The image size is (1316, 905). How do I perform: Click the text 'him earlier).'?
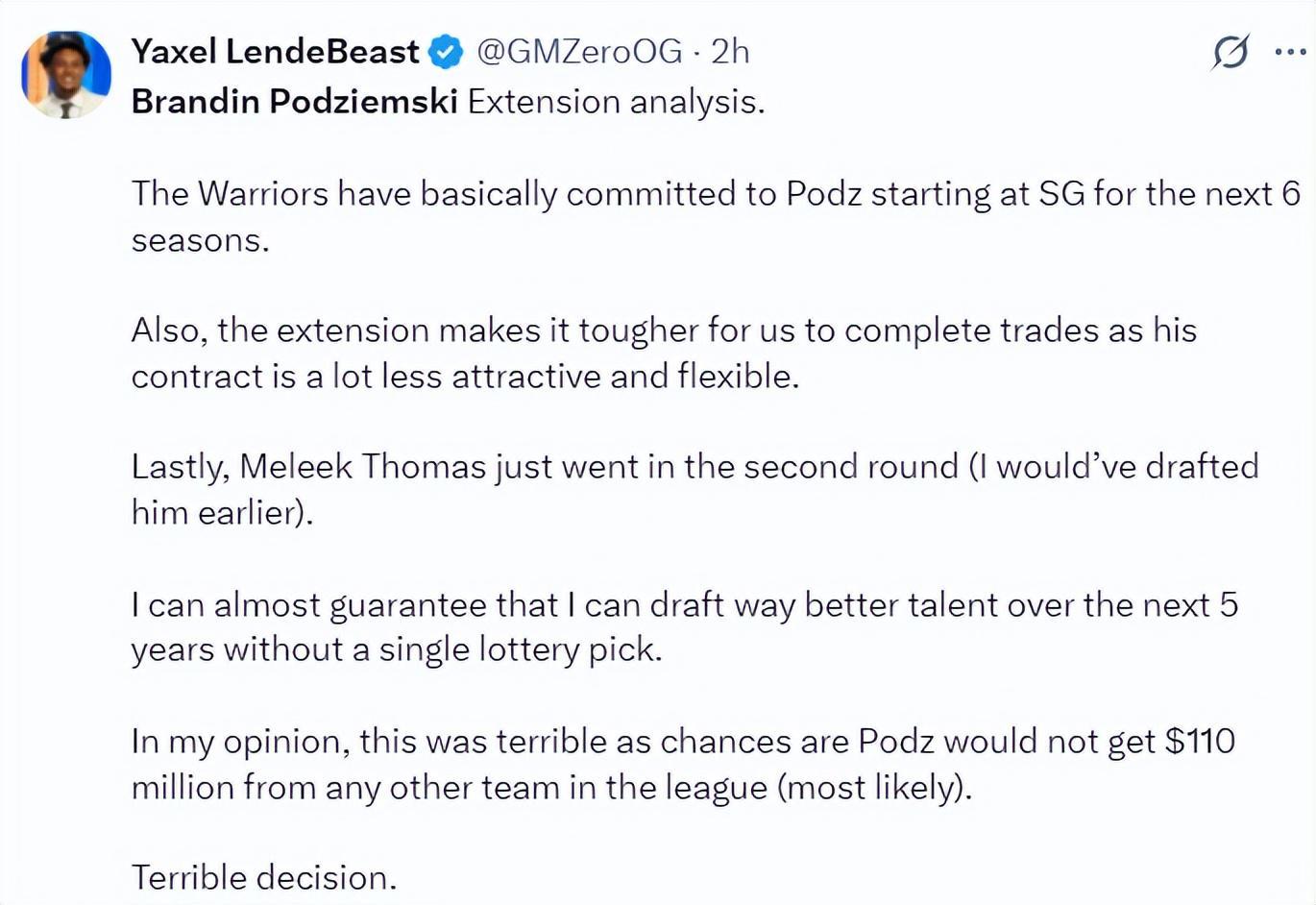click(222, 512)
